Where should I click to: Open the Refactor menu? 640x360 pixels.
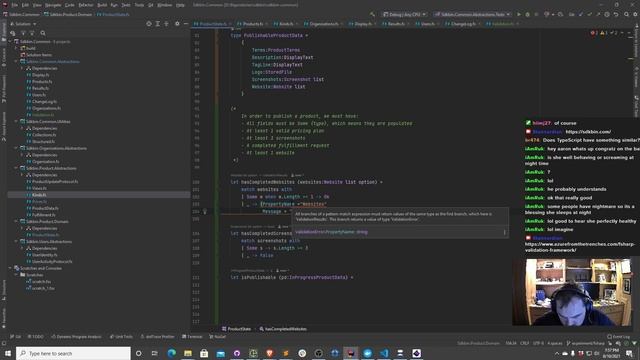point(86,5)
